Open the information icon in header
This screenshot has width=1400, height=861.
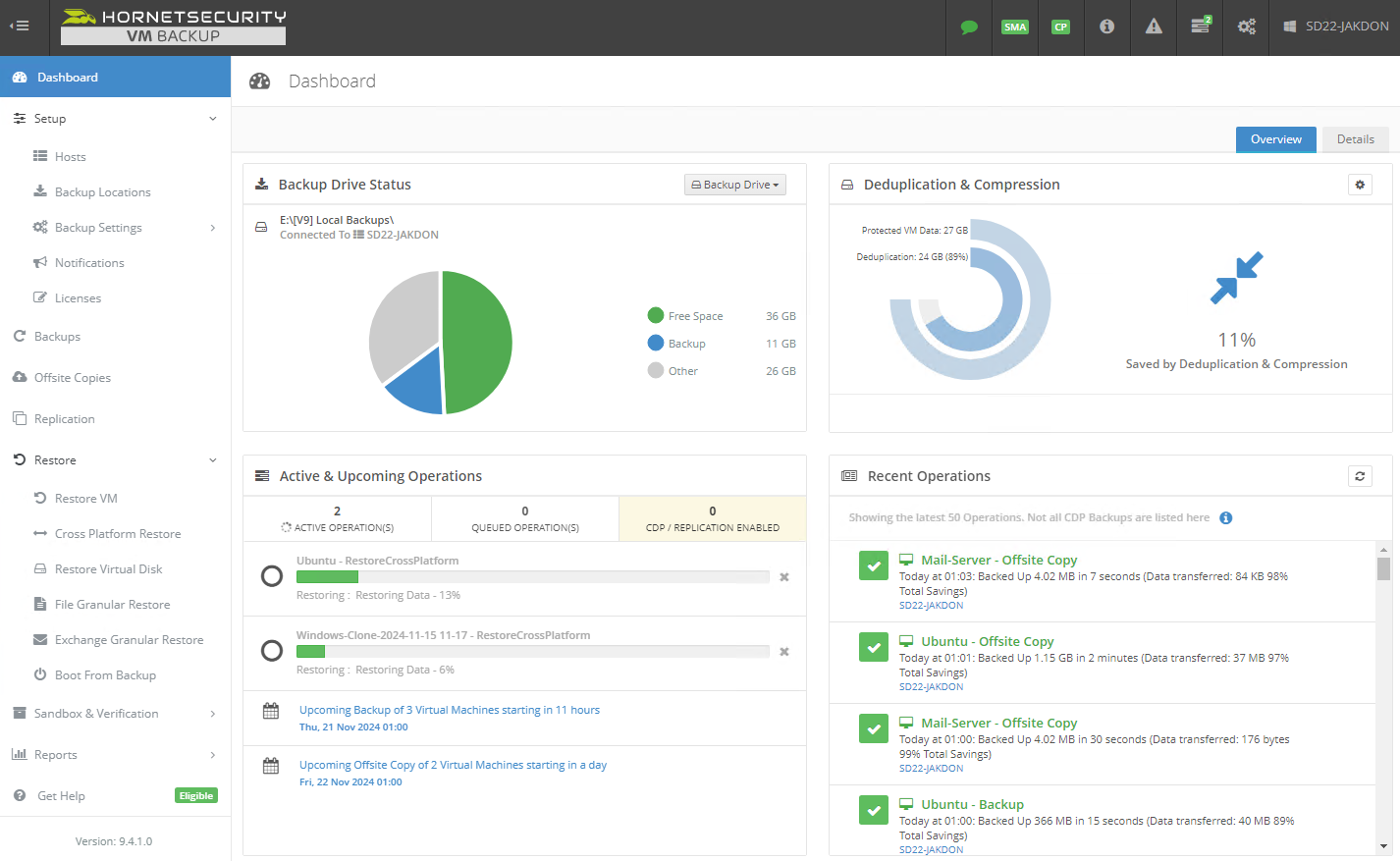[x=1106, y=27]
